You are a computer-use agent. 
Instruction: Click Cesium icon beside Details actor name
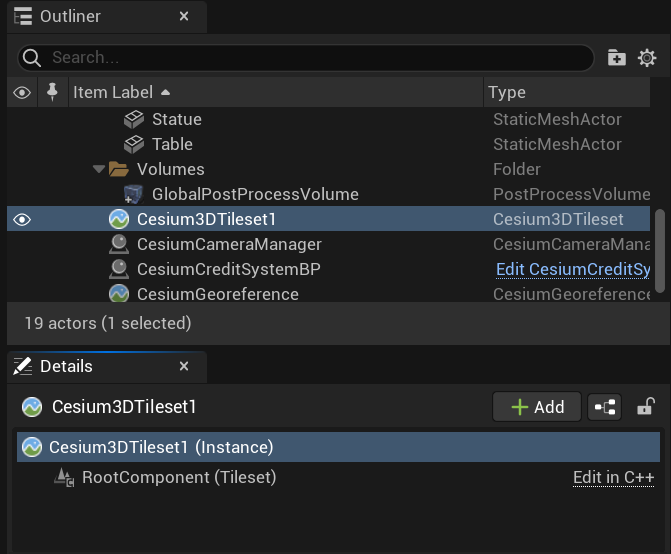pos(32,407)
